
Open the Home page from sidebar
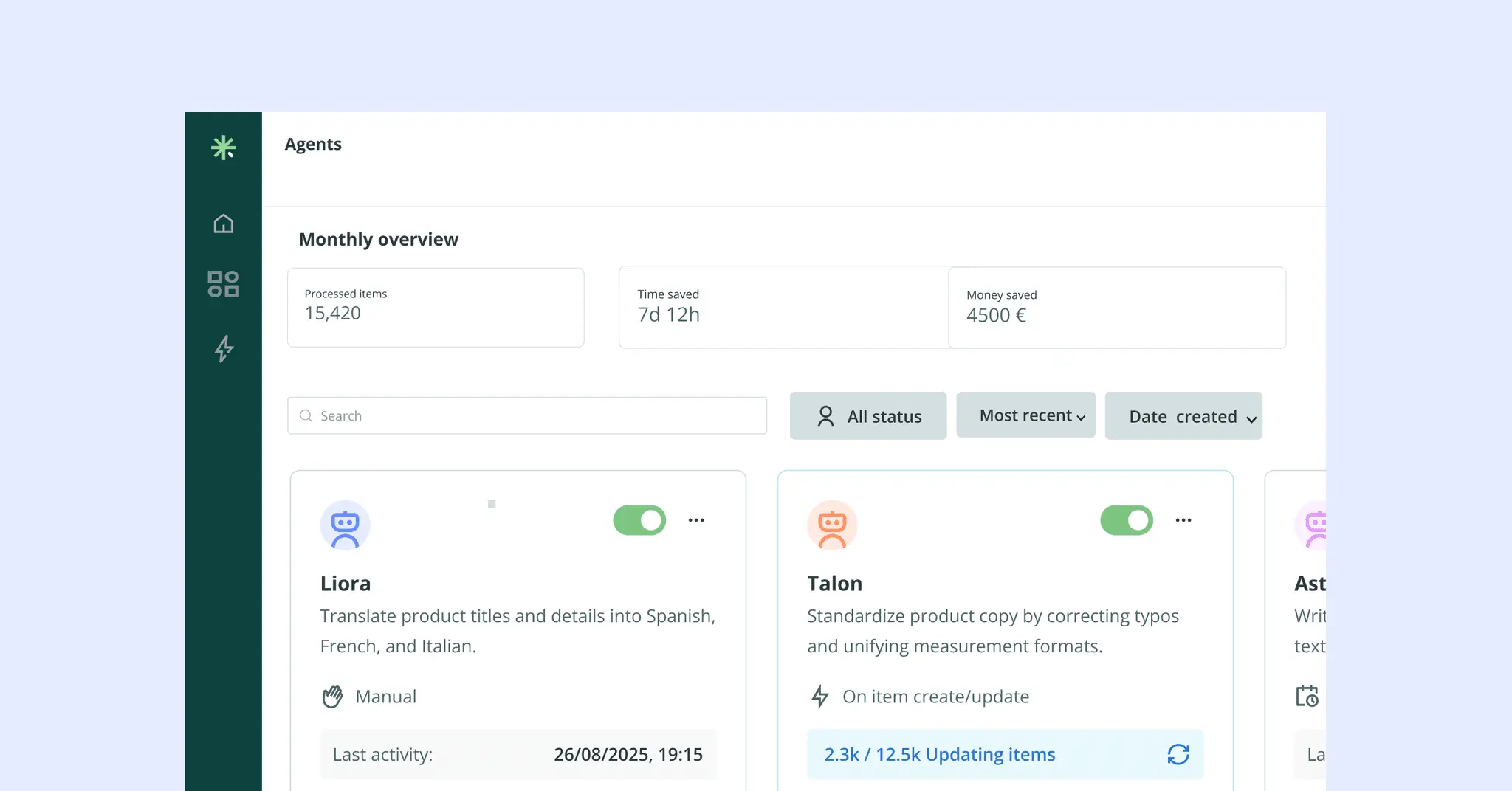pos(224,224)
